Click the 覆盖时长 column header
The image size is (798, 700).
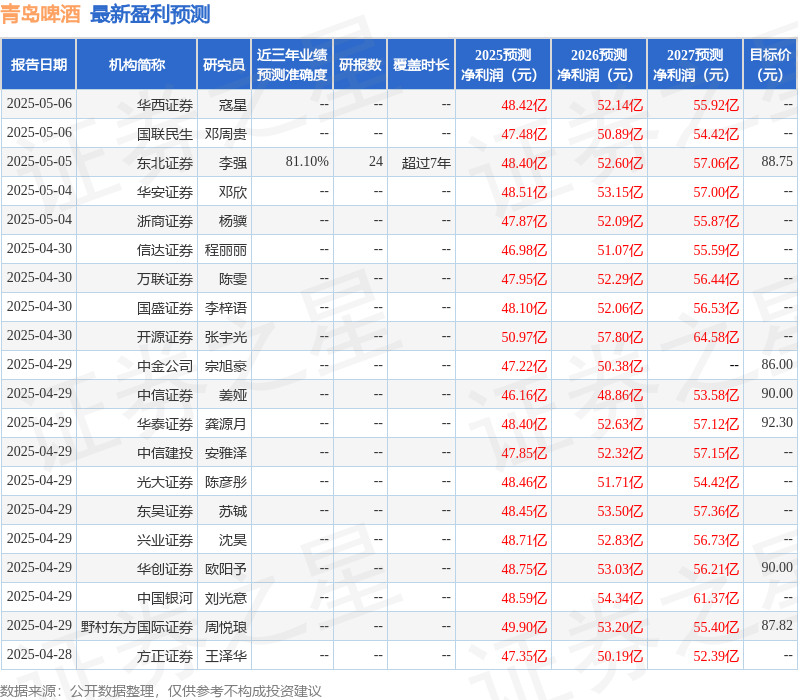click(421, 65)
